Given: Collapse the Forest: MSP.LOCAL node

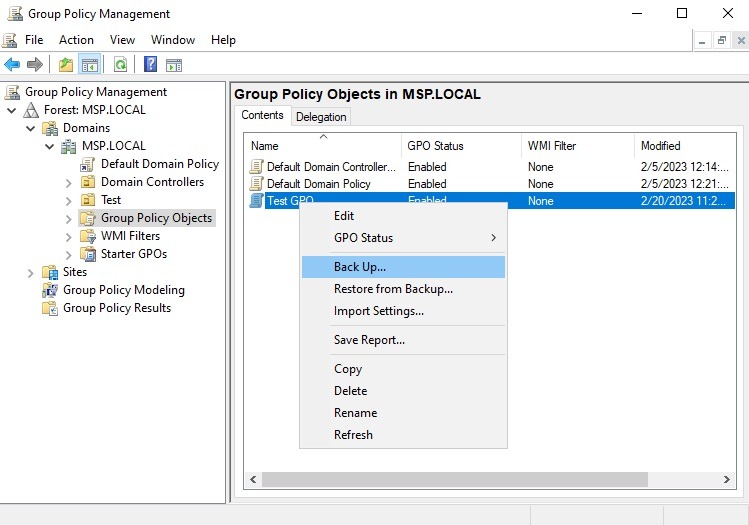Looking at the screenshot, I should [x=11, y=110].
